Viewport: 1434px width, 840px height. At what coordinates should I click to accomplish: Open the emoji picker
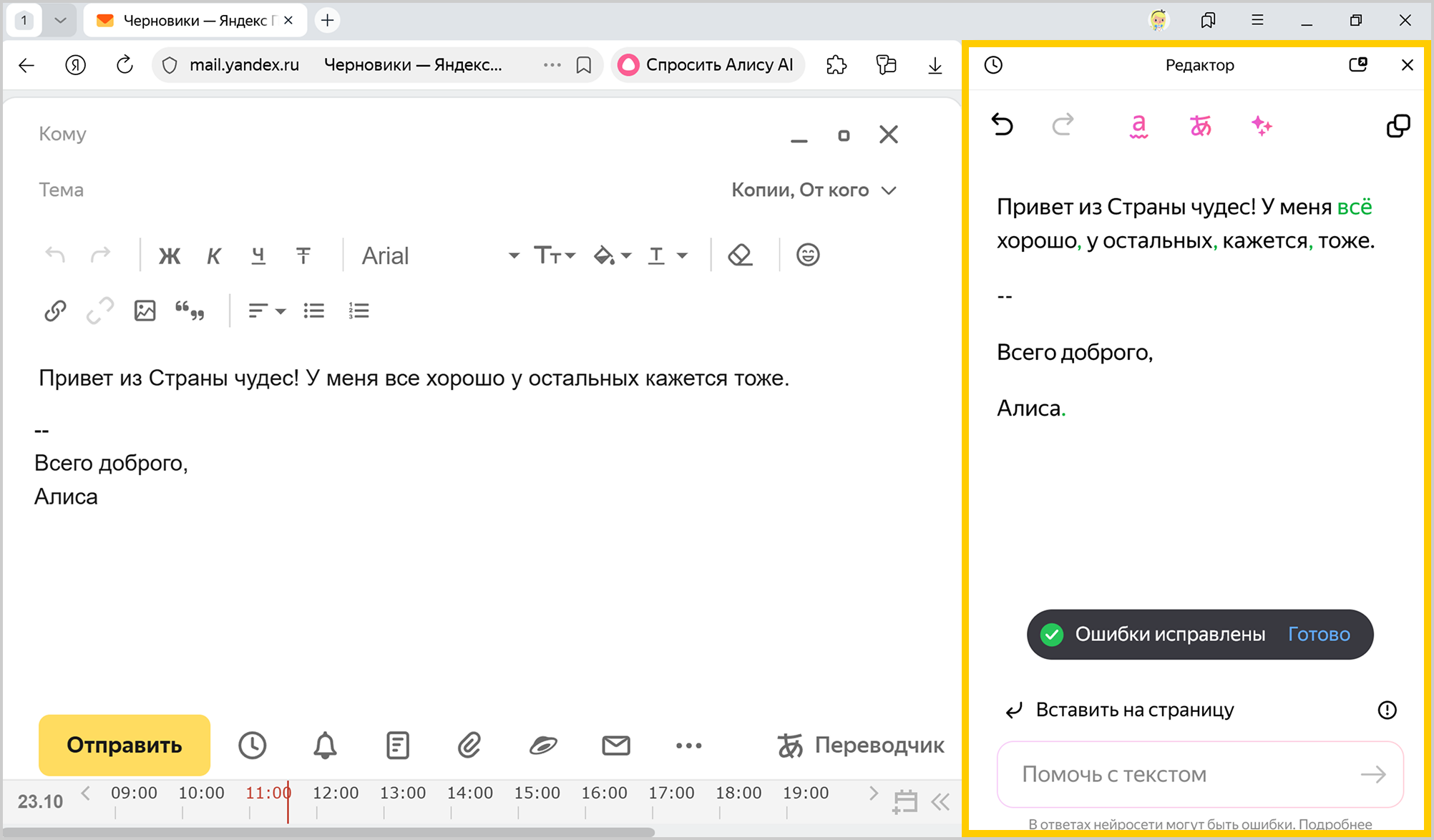click(x=807, y=255)
